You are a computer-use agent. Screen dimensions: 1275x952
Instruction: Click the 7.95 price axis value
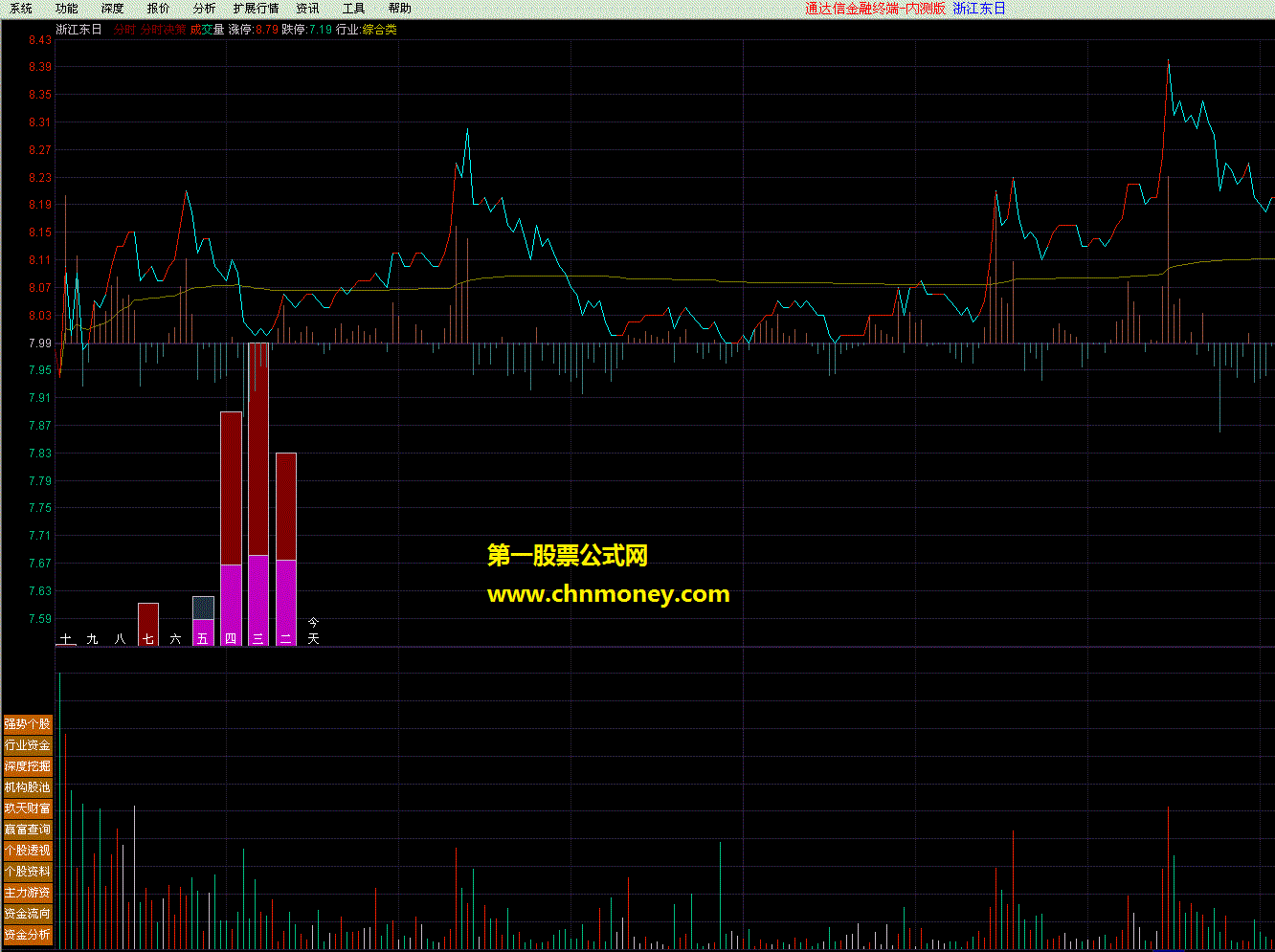pos(40,370)
